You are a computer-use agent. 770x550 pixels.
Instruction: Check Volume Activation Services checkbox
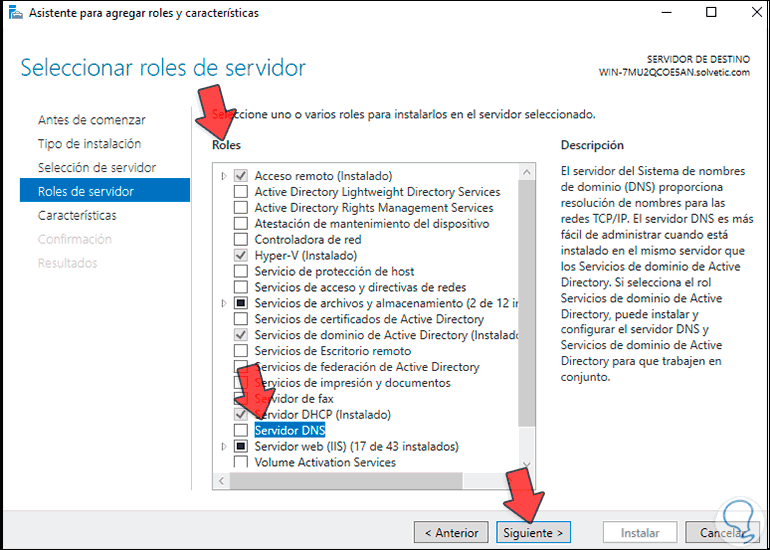(x=241, y=462)
